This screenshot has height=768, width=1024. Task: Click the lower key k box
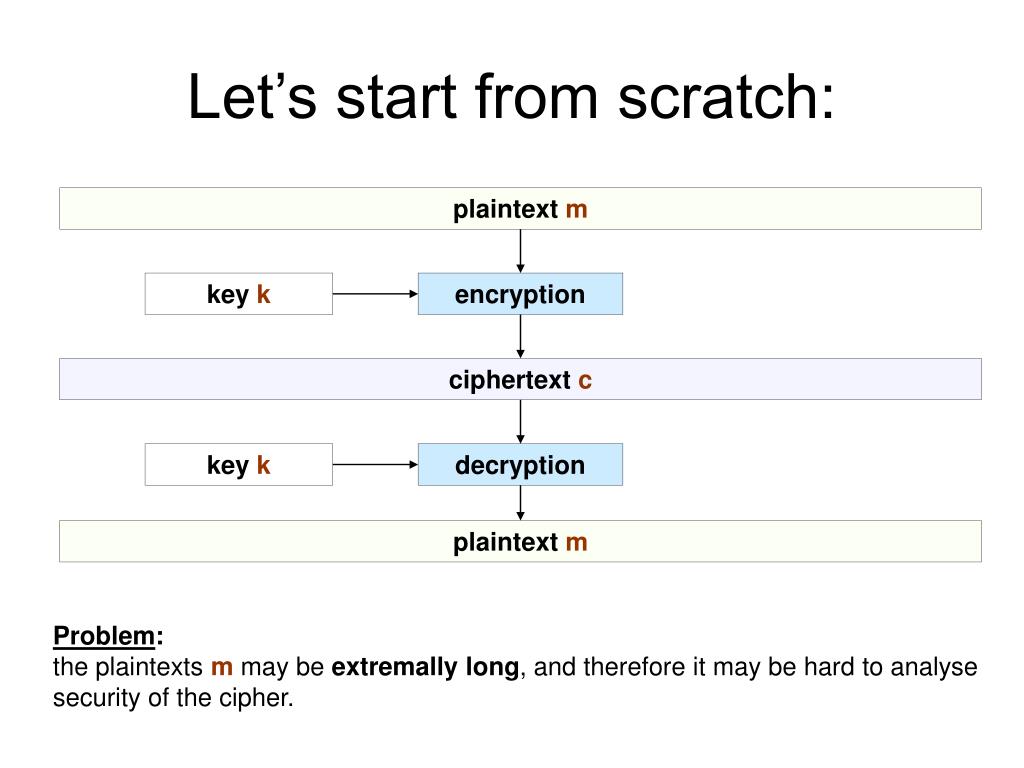point(238,464)
